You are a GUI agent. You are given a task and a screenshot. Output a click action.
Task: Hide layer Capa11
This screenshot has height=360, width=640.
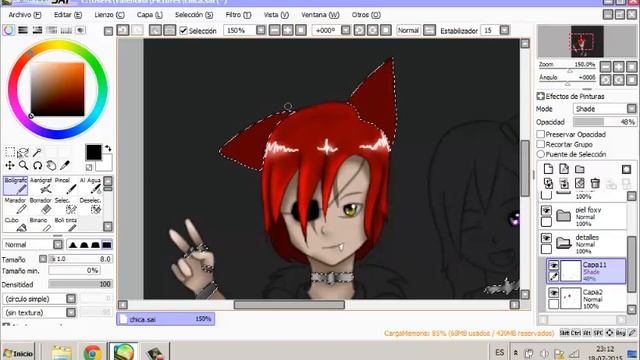pos(553,265)
